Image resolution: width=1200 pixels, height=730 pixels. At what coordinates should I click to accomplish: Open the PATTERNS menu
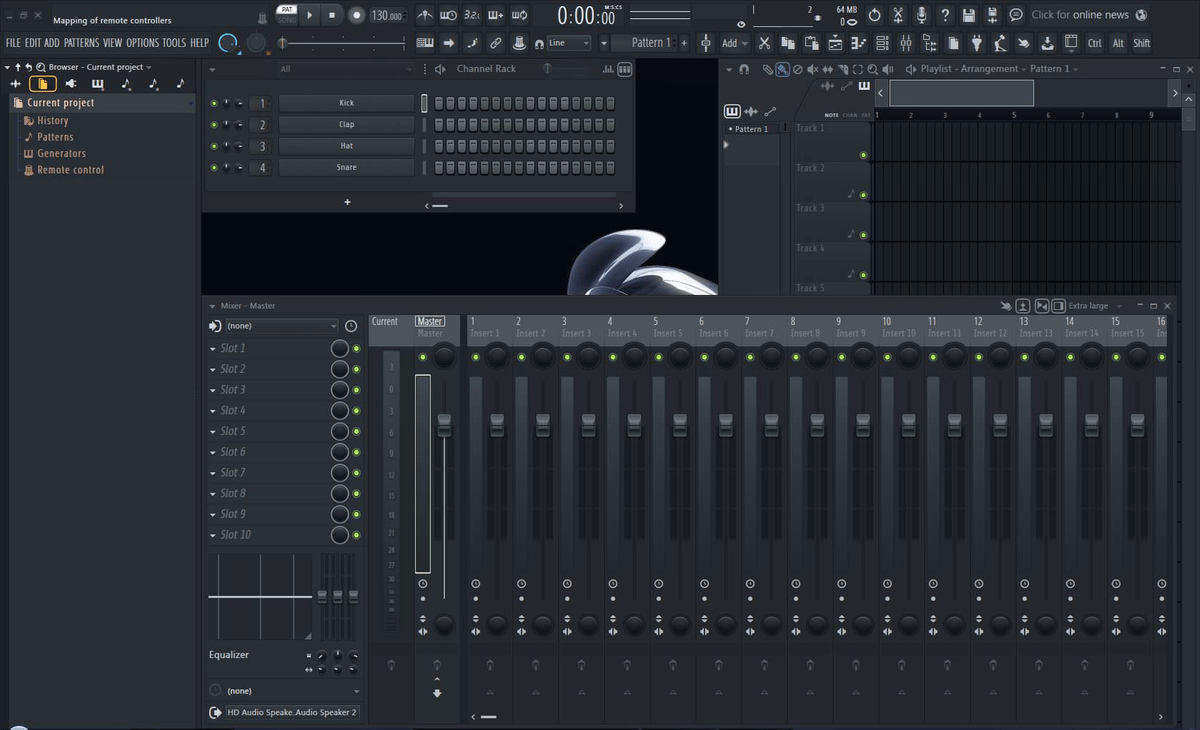point(82,43)
